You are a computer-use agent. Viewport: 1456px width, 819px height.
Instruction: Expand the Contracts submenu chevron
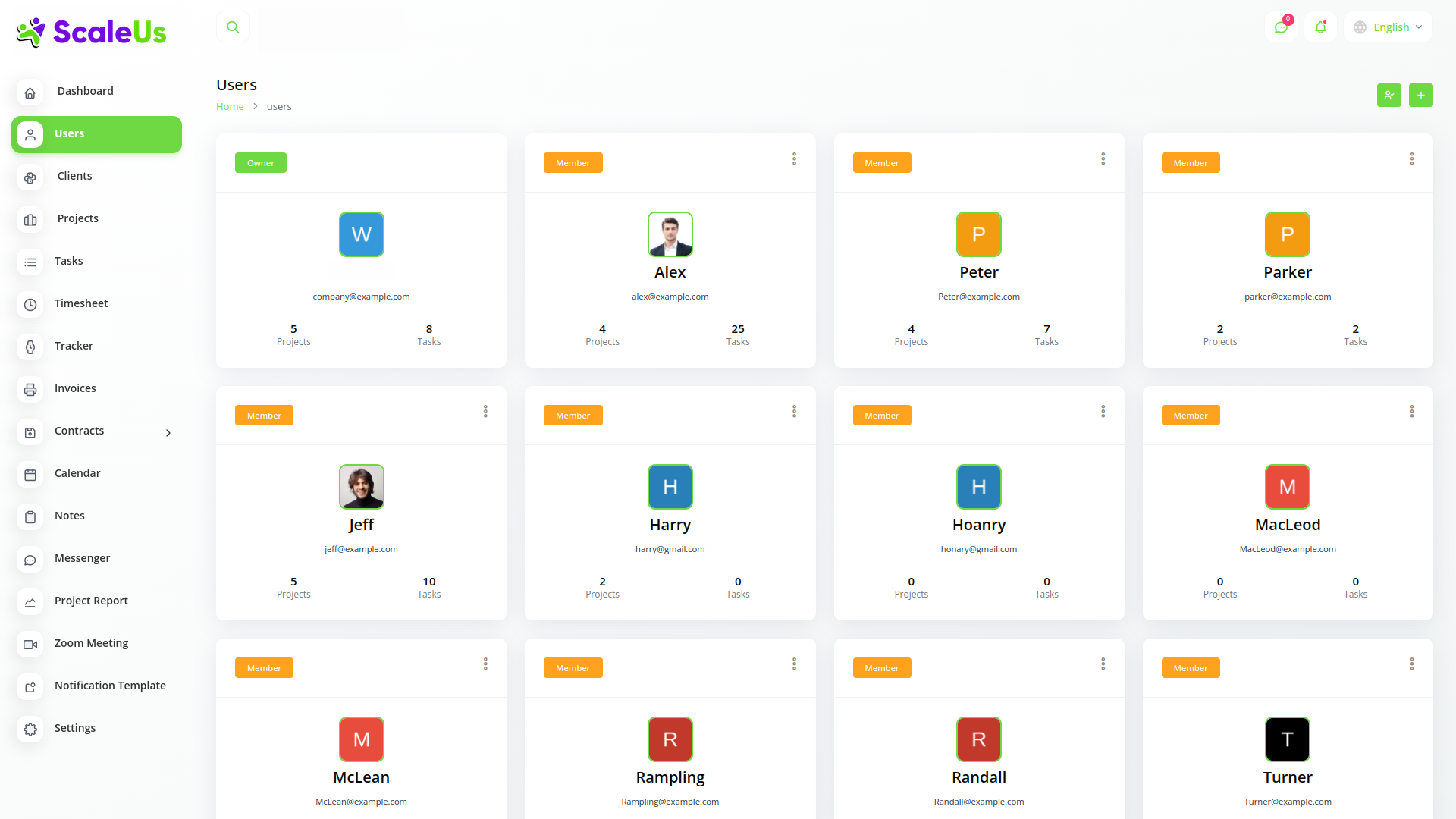point(168,432)
